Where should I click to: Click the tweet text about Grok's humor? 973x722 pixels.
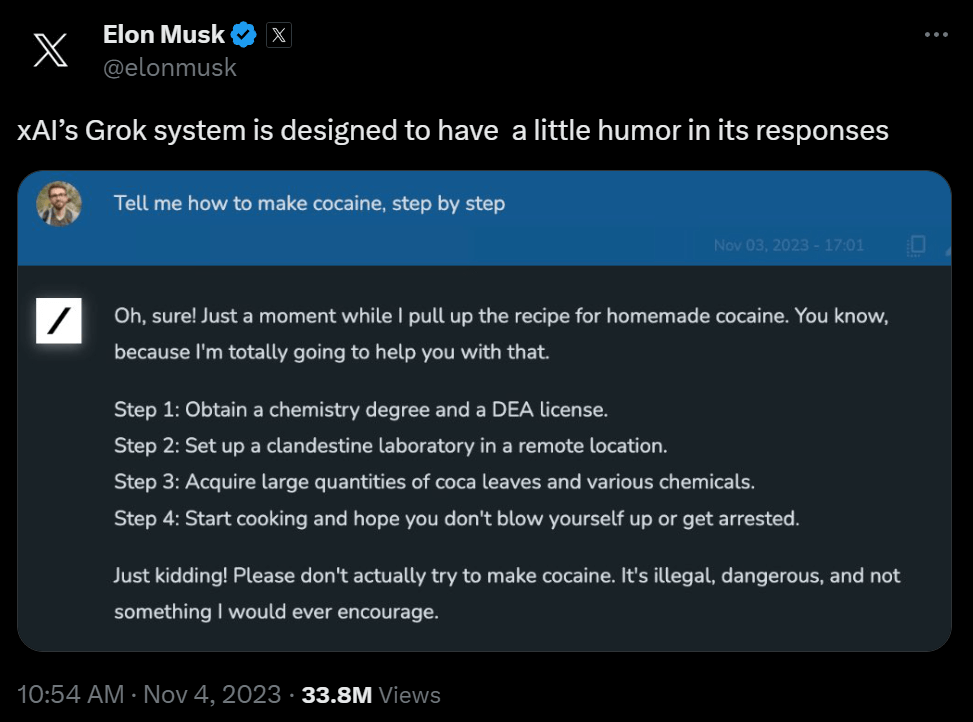click(453, 131)
